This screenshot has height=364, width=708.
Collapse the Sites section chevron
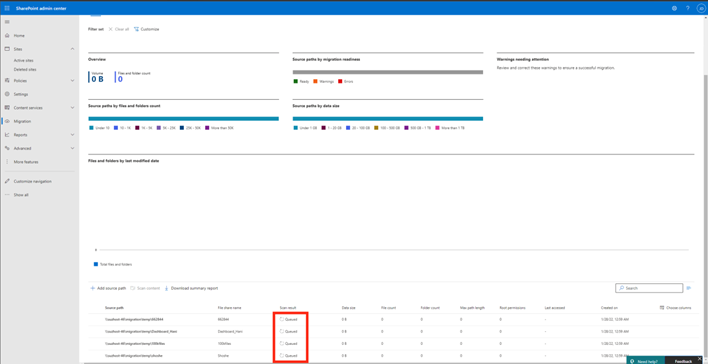tap(72, 49)
